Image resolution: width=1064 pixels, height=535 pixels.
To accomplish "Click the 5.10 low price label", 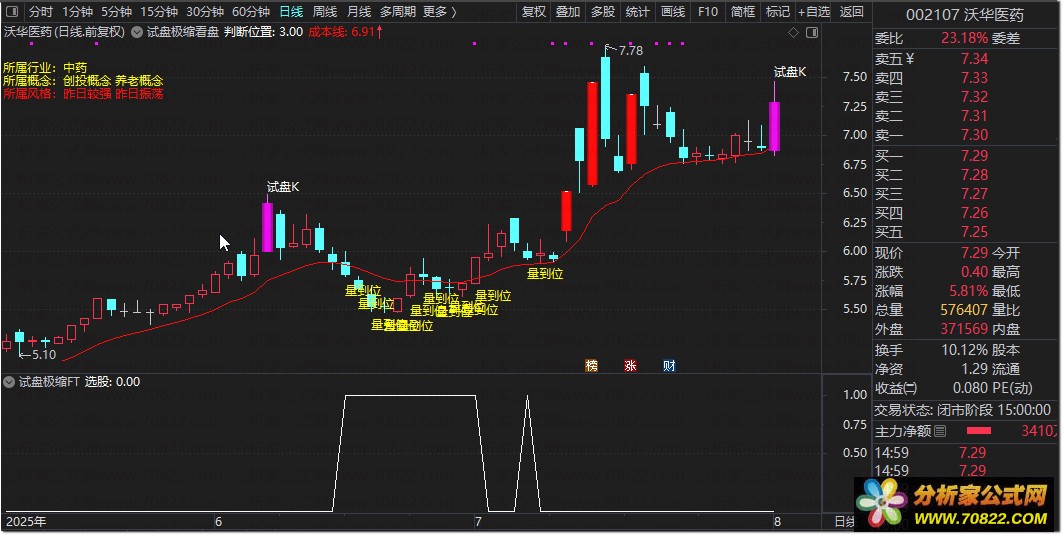I will click(44, 354).
